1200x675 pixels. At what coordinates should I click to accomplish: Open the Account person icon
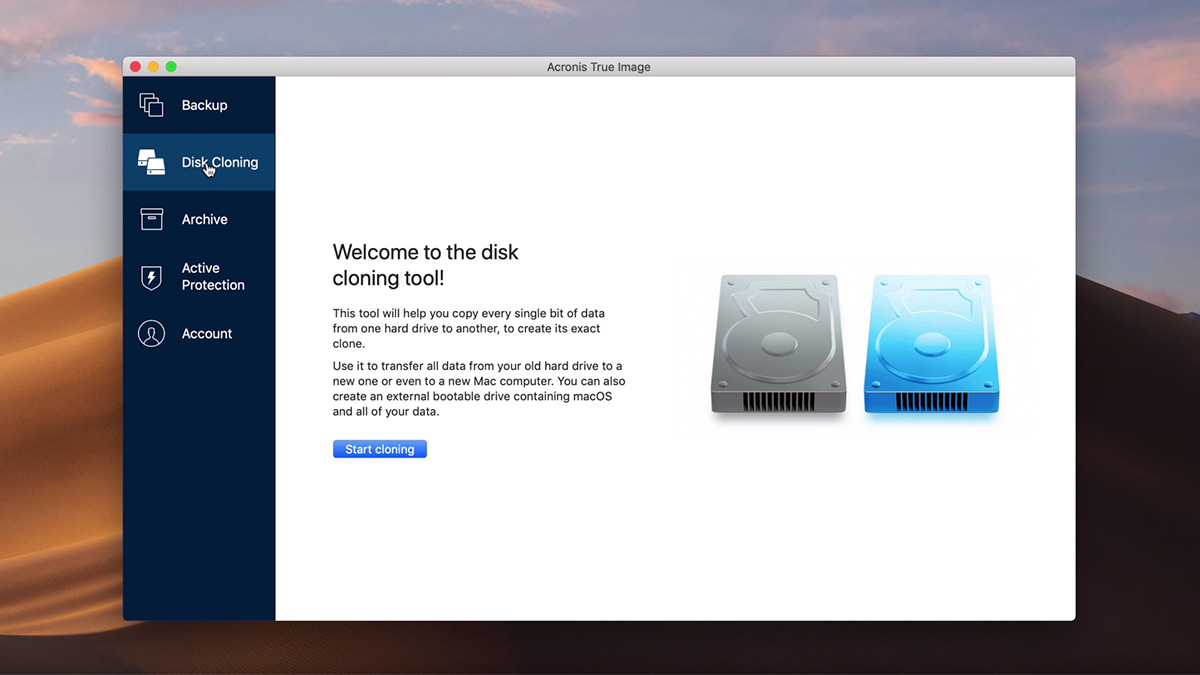point(151,334)
